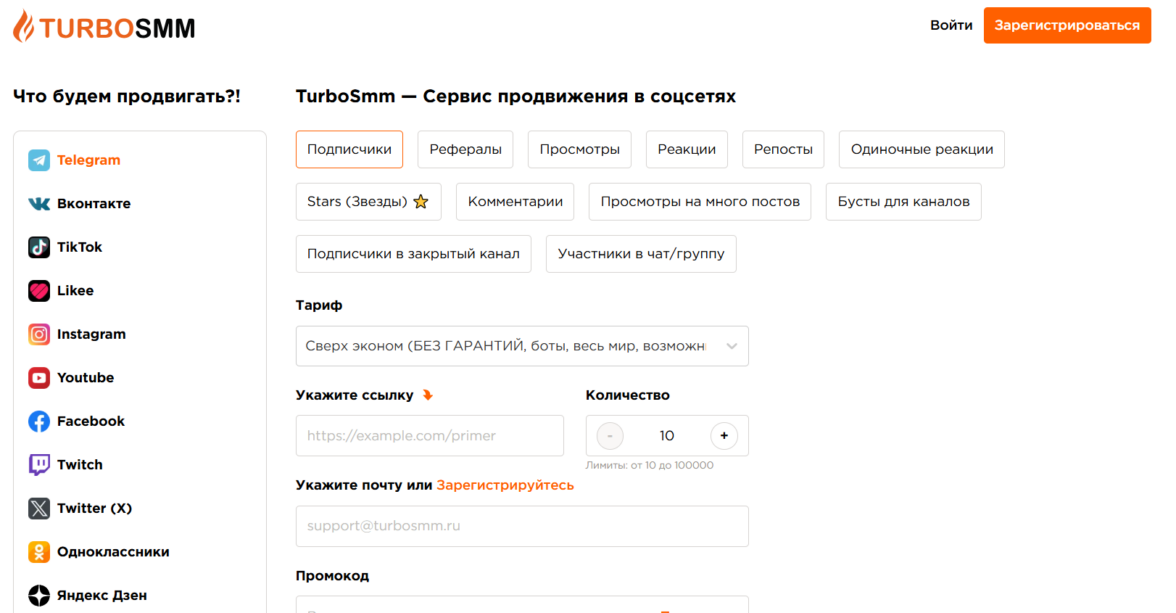This screenshot has width=1176, height=613.
Task: Select the Stars (Звезды) tab
Action: point(367,201)
